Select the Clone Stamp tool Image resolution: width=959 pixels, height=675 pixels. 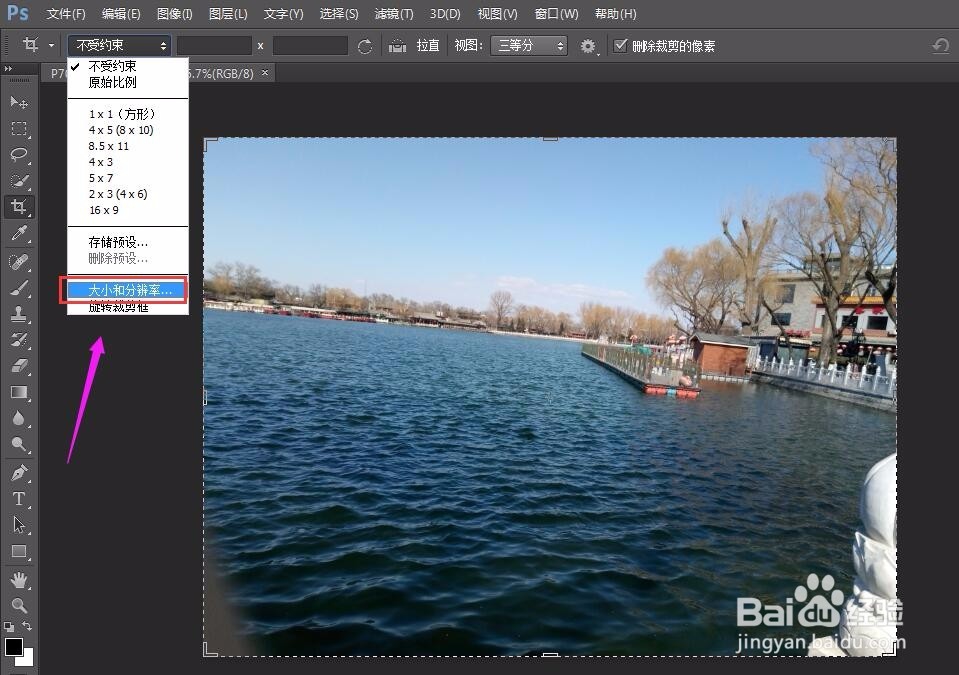(19, 314)
